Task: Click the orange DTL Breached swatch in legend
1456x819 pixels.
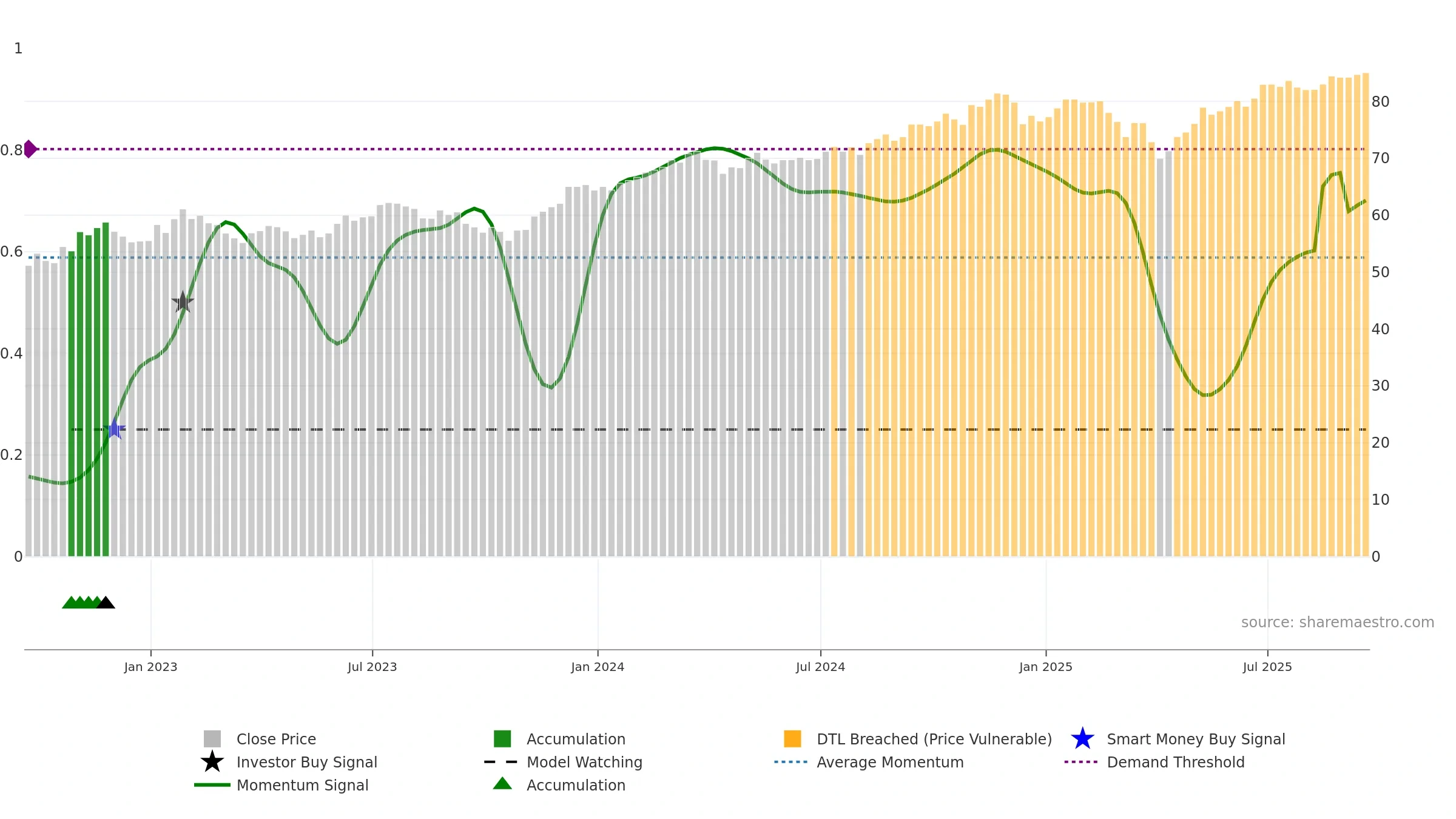Action: point(792,739)
